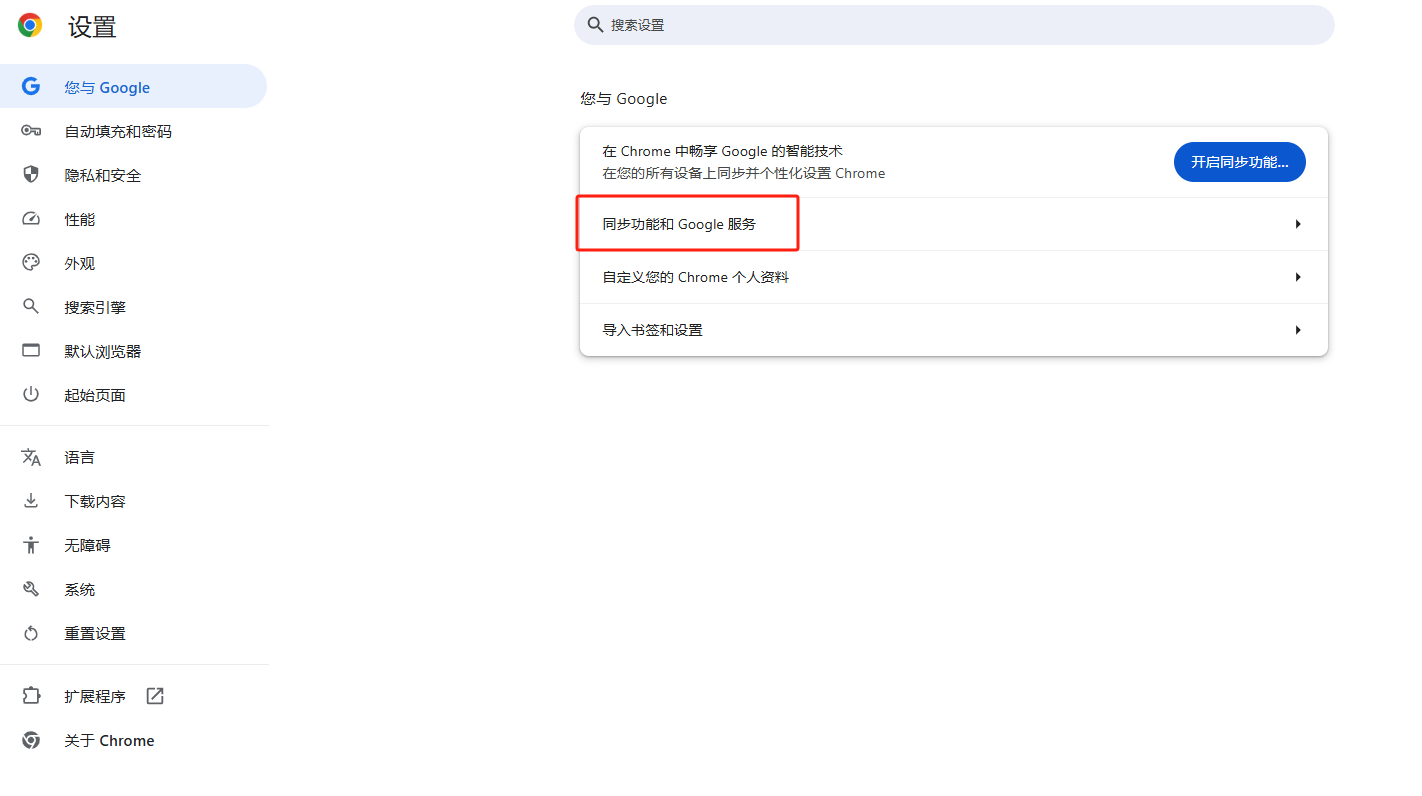Viewport: 1422px width, 796px height.
Task: Open 自定义您的 Chrome 个人资料 row
Action: (954, 277)
